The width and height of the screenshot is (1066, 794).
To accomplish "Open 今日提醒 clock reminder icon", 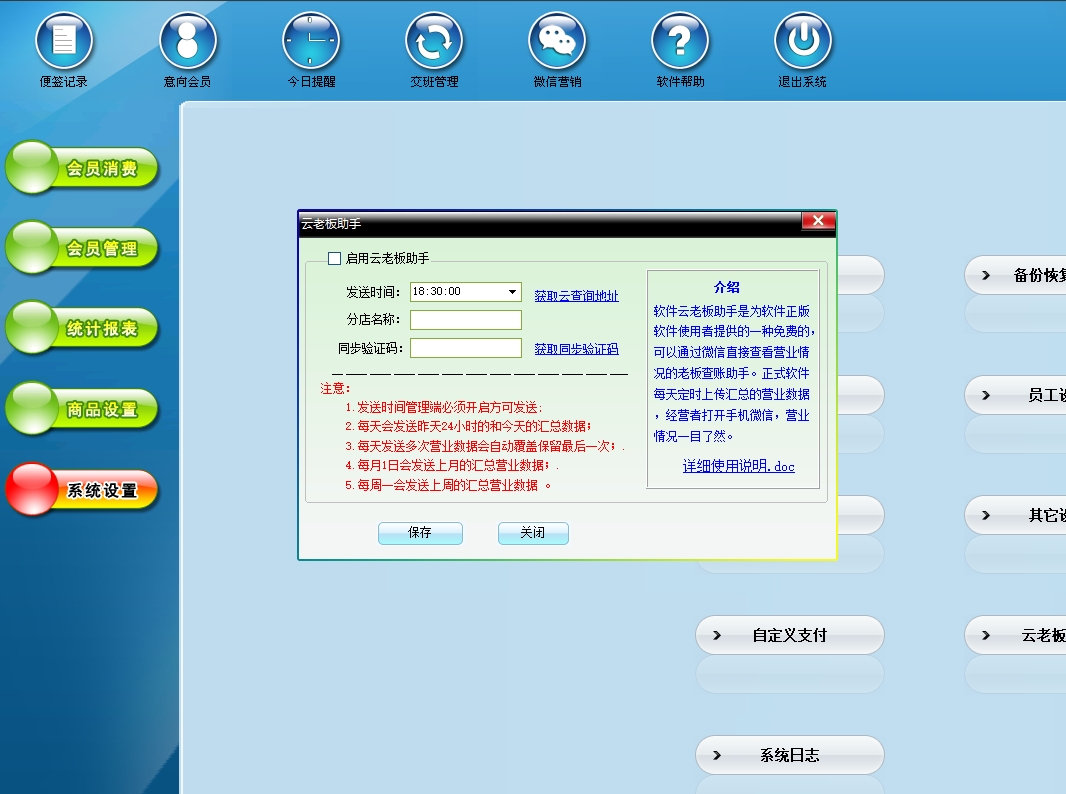I will [x=310, y=42].
